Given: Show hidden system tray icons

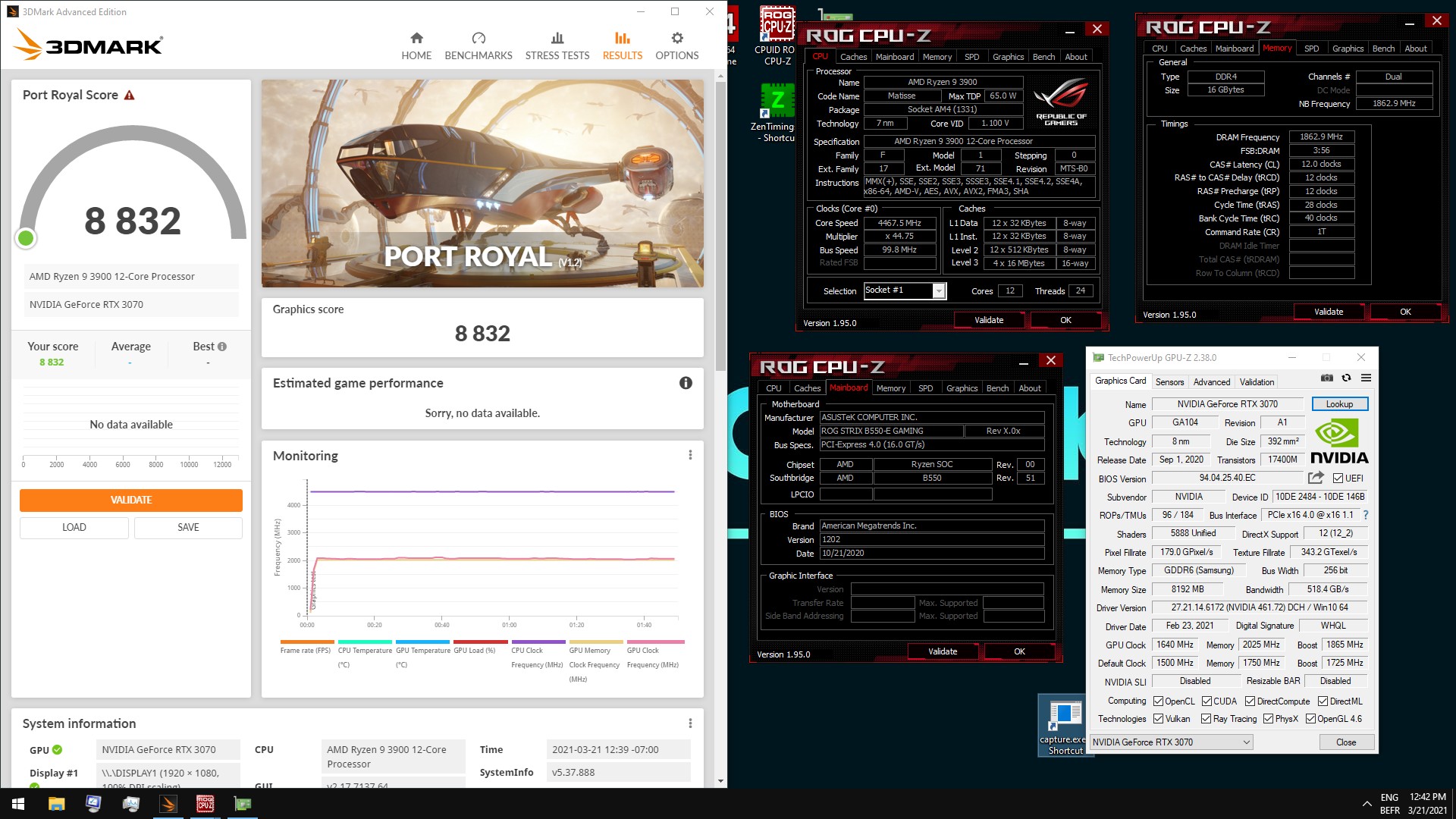Looking at the screenshot, I should pyautogui.click(x=1367, y=804).
